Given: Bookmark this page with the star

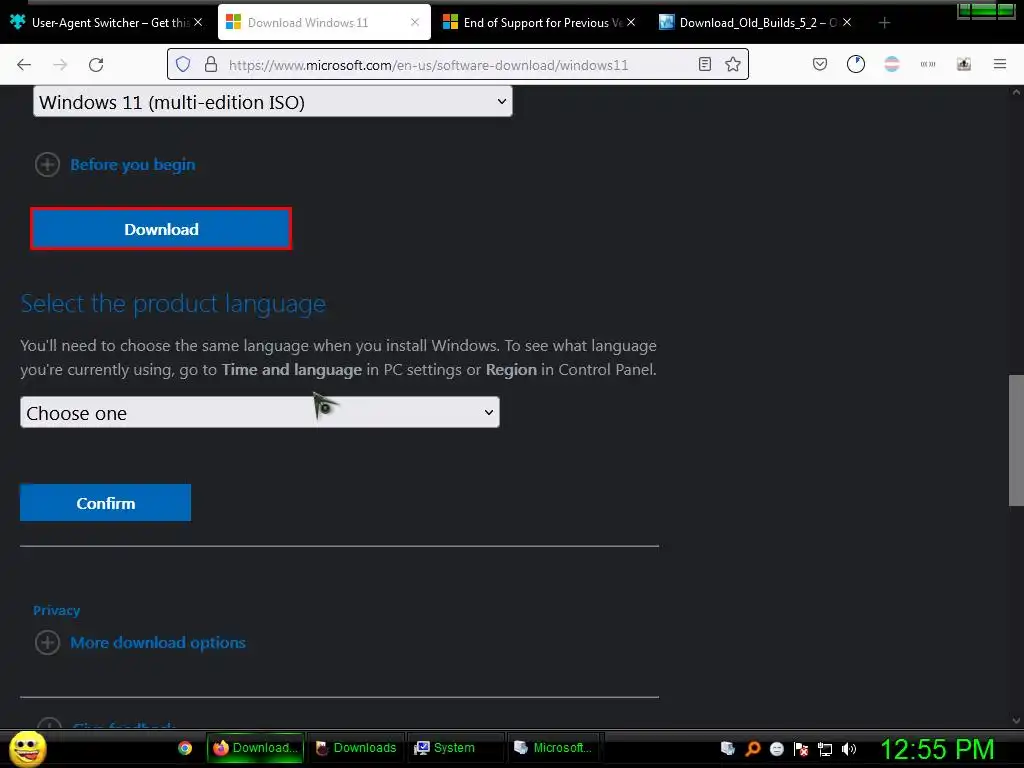Looking at the screenshot, I should coord(733,64).
